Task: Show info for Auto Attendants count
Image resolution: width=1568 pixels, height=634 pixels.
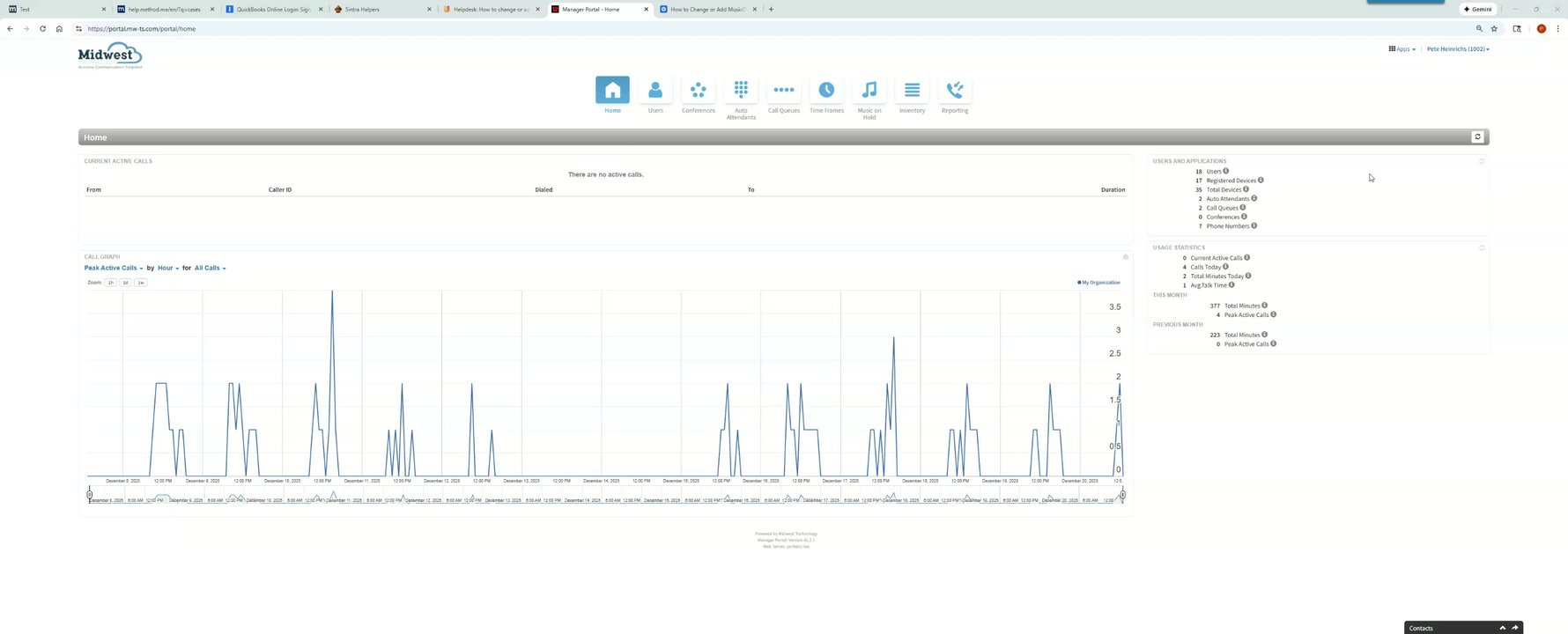Action: [x=1254, y=198]
